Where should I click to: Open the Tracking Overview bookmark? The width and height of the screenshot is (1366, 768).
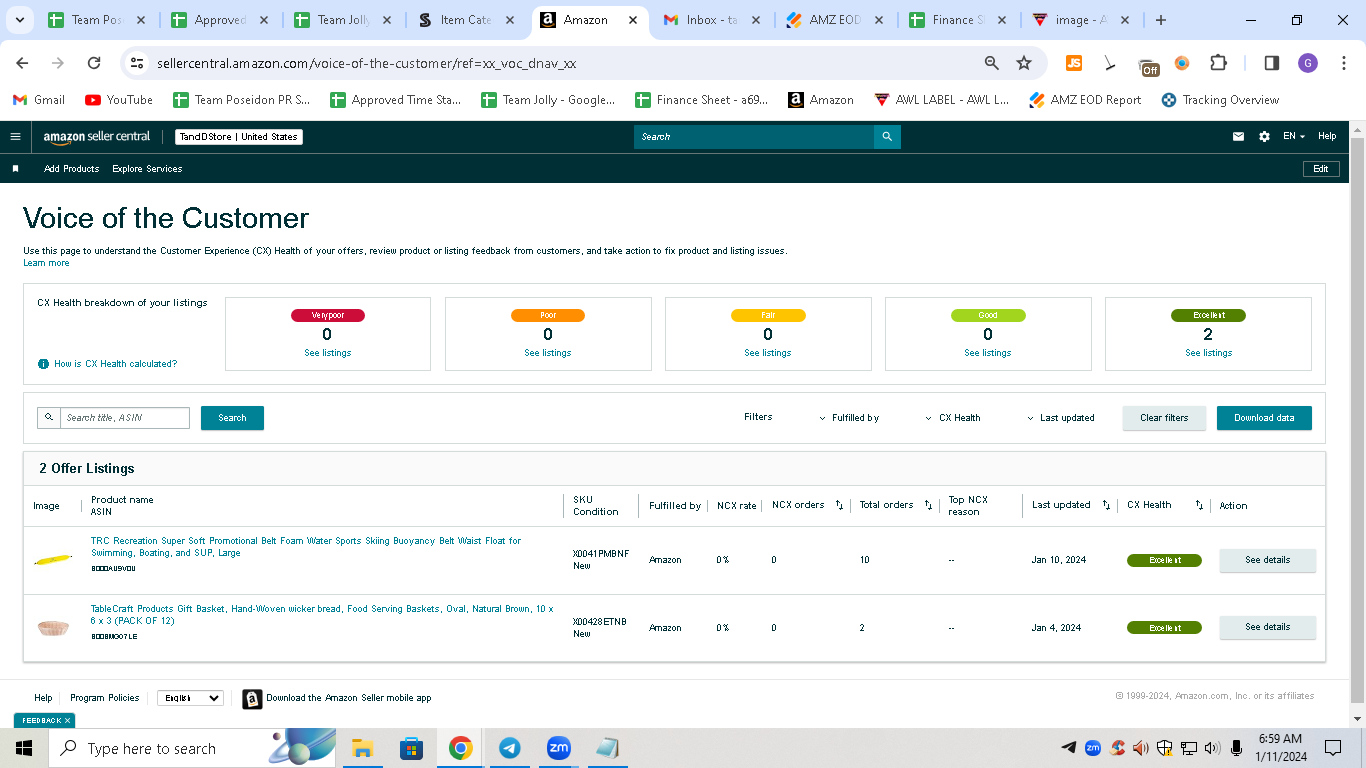point(1220,100)
